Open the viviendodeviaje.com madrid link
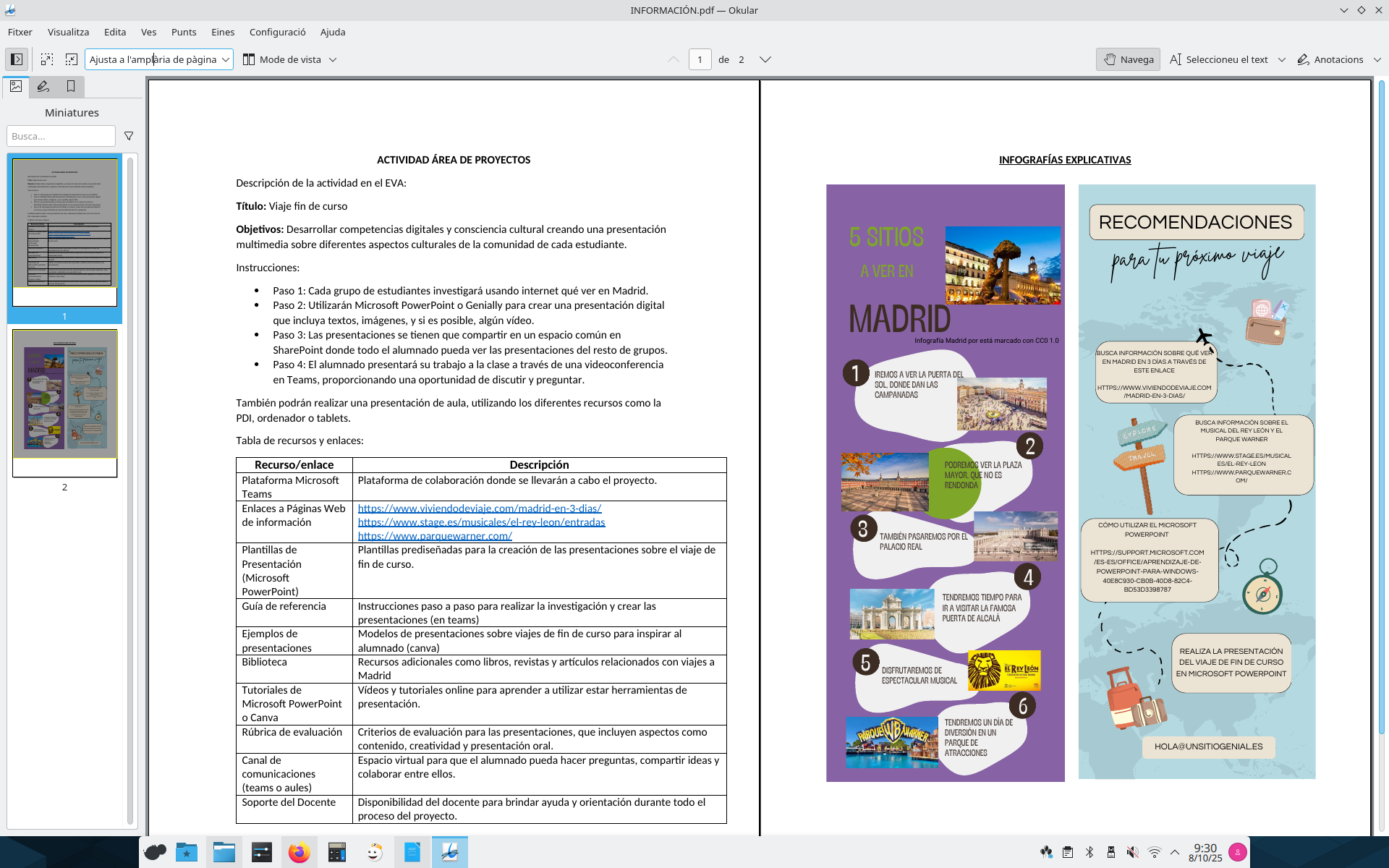Viewport: 1389px width, 868px height. coord(479,509)
